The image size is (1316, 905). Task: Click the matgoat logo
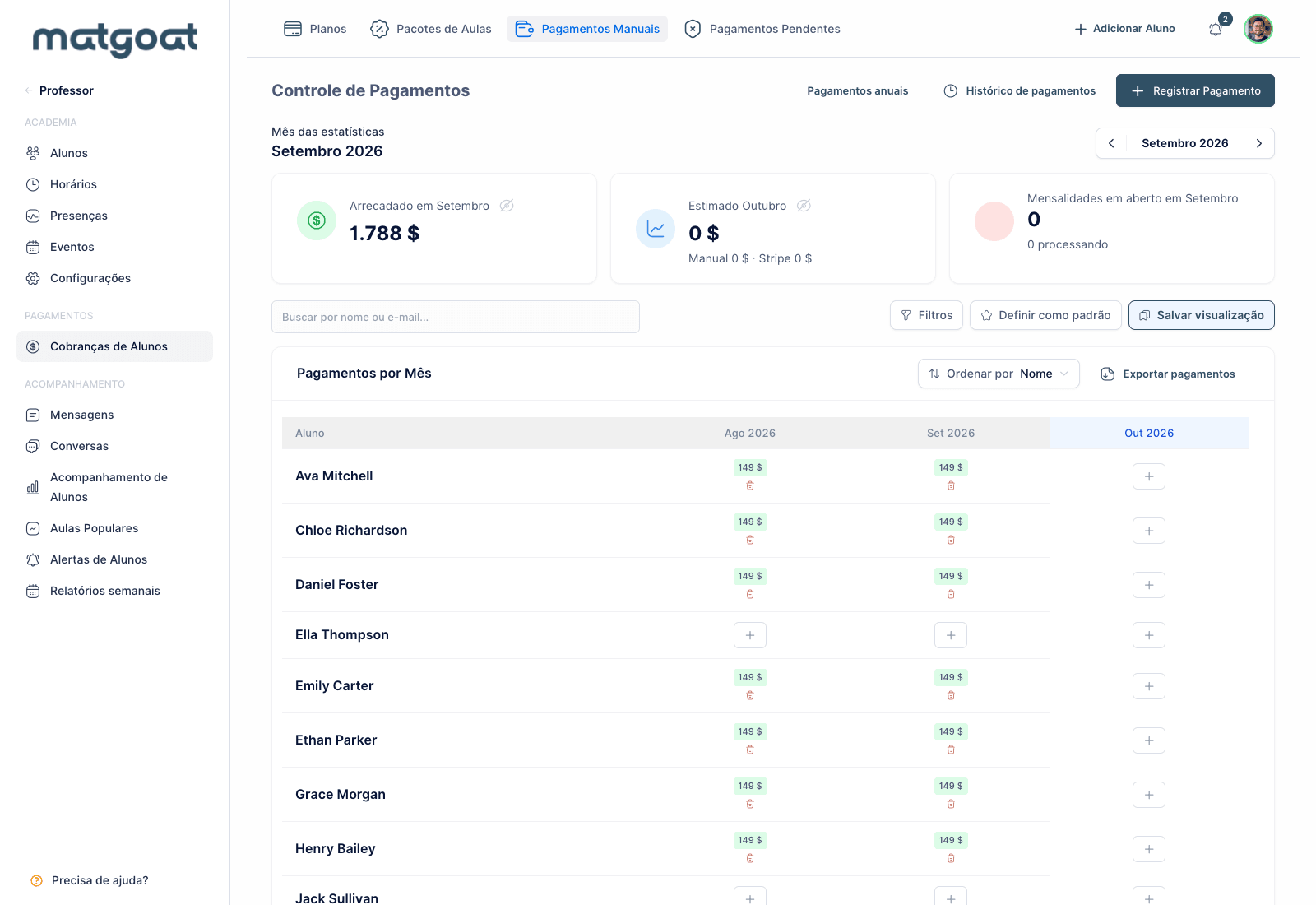[x=115, y=39]
